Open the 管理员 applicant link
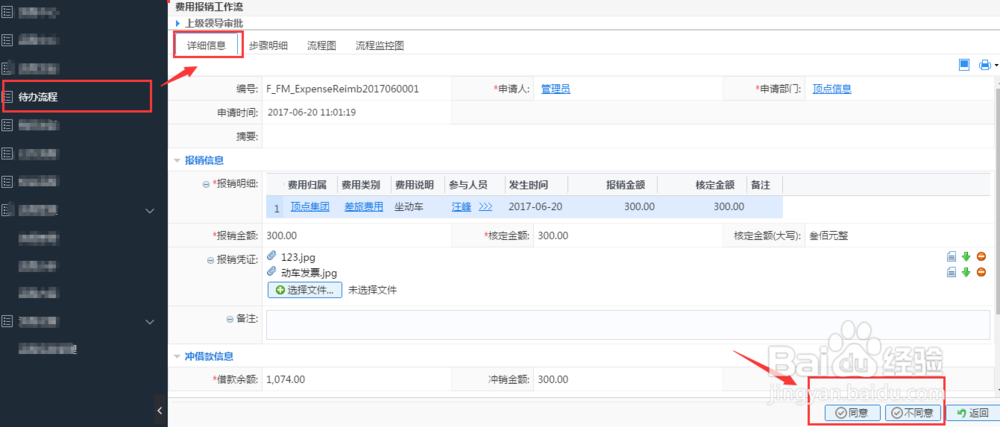Viewport: 1000px width, 427px height. 555,89
